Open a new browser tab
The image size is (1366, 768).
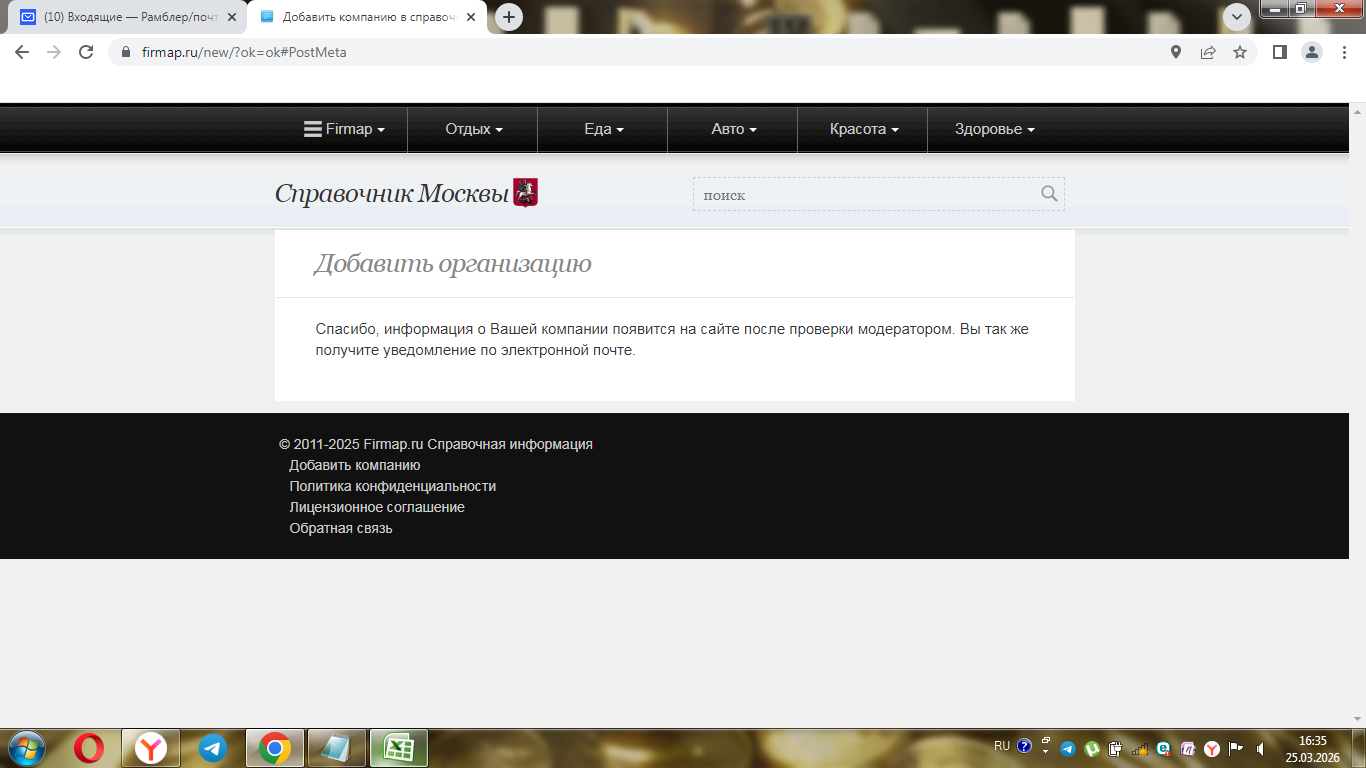pos(509,17)
